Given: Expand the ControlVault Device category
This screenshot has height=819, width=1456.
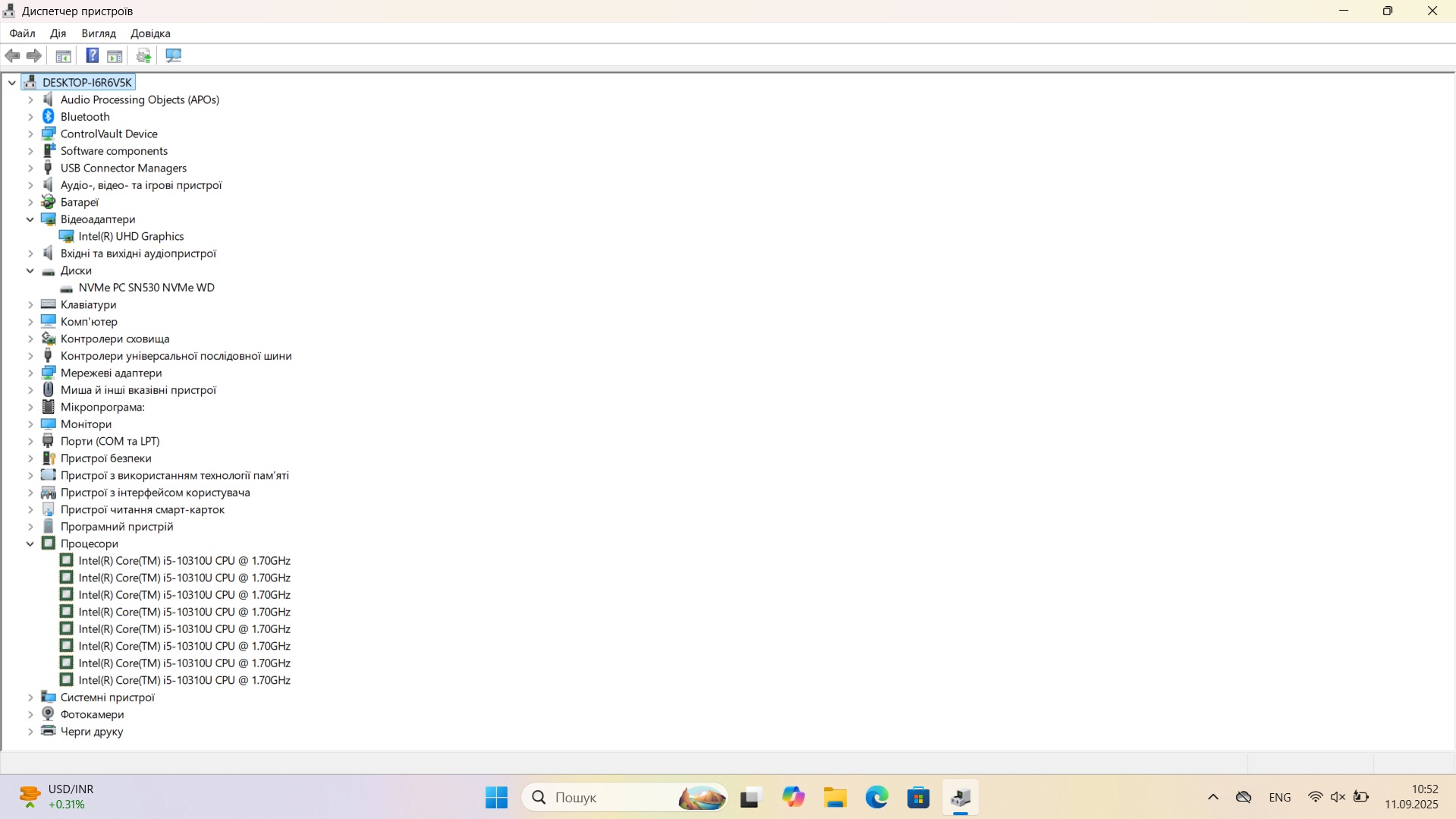Looking at the screenshot, I should coord(30,134).
